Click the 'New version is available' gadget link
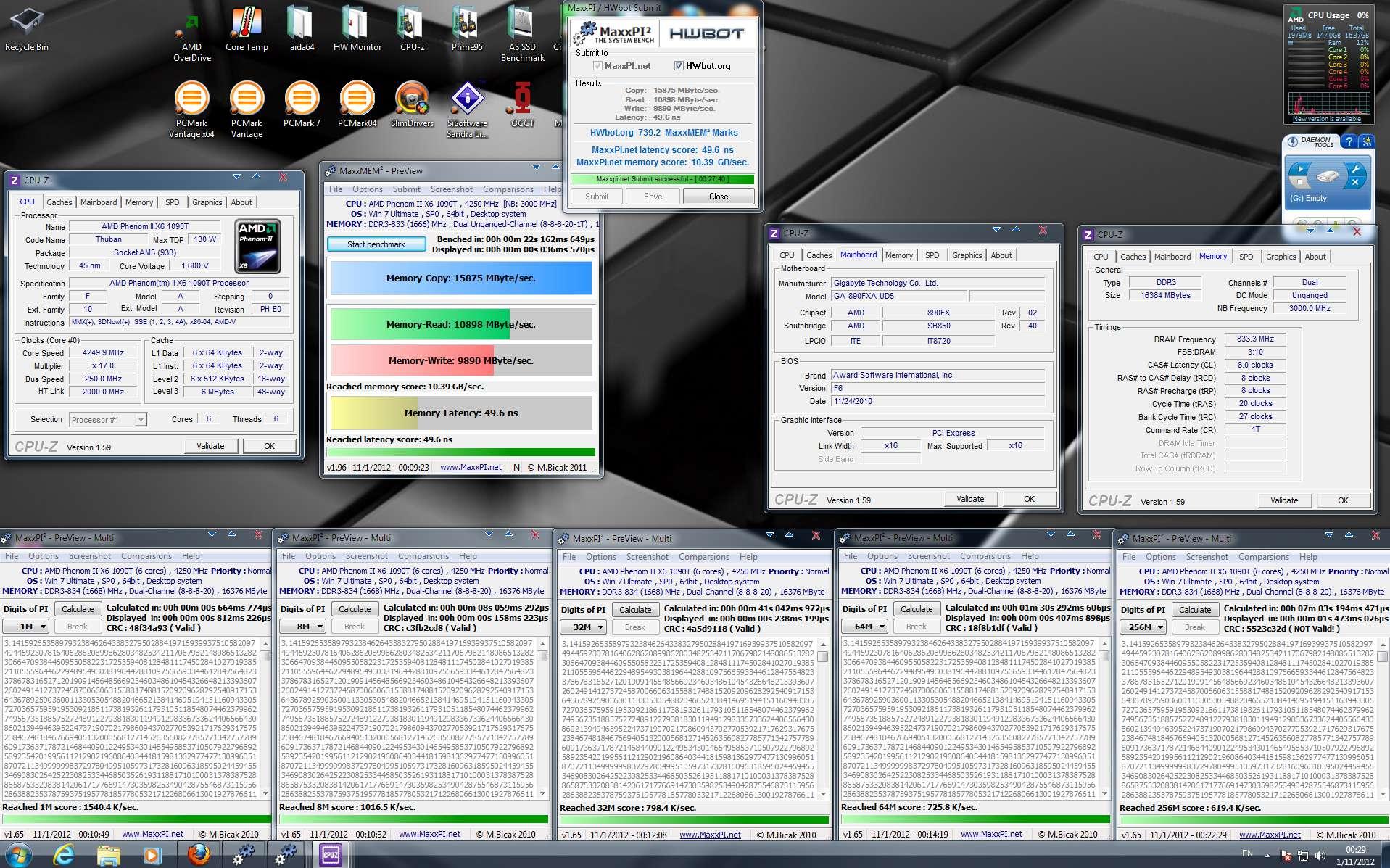 1327,119
